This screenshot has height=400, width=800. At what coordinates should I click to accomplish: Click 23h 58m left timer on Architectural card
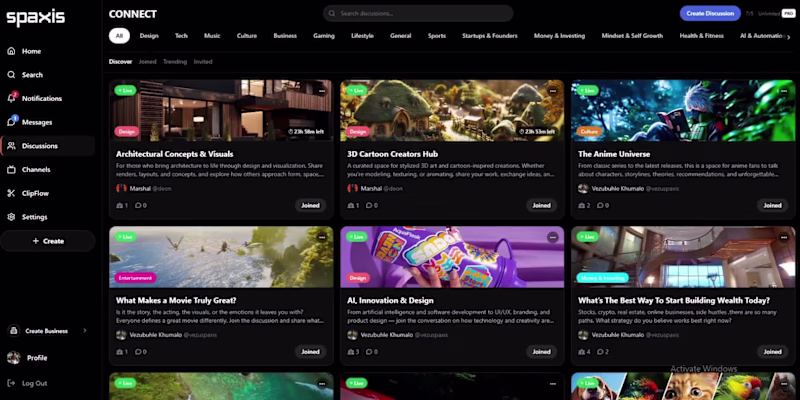306,132
